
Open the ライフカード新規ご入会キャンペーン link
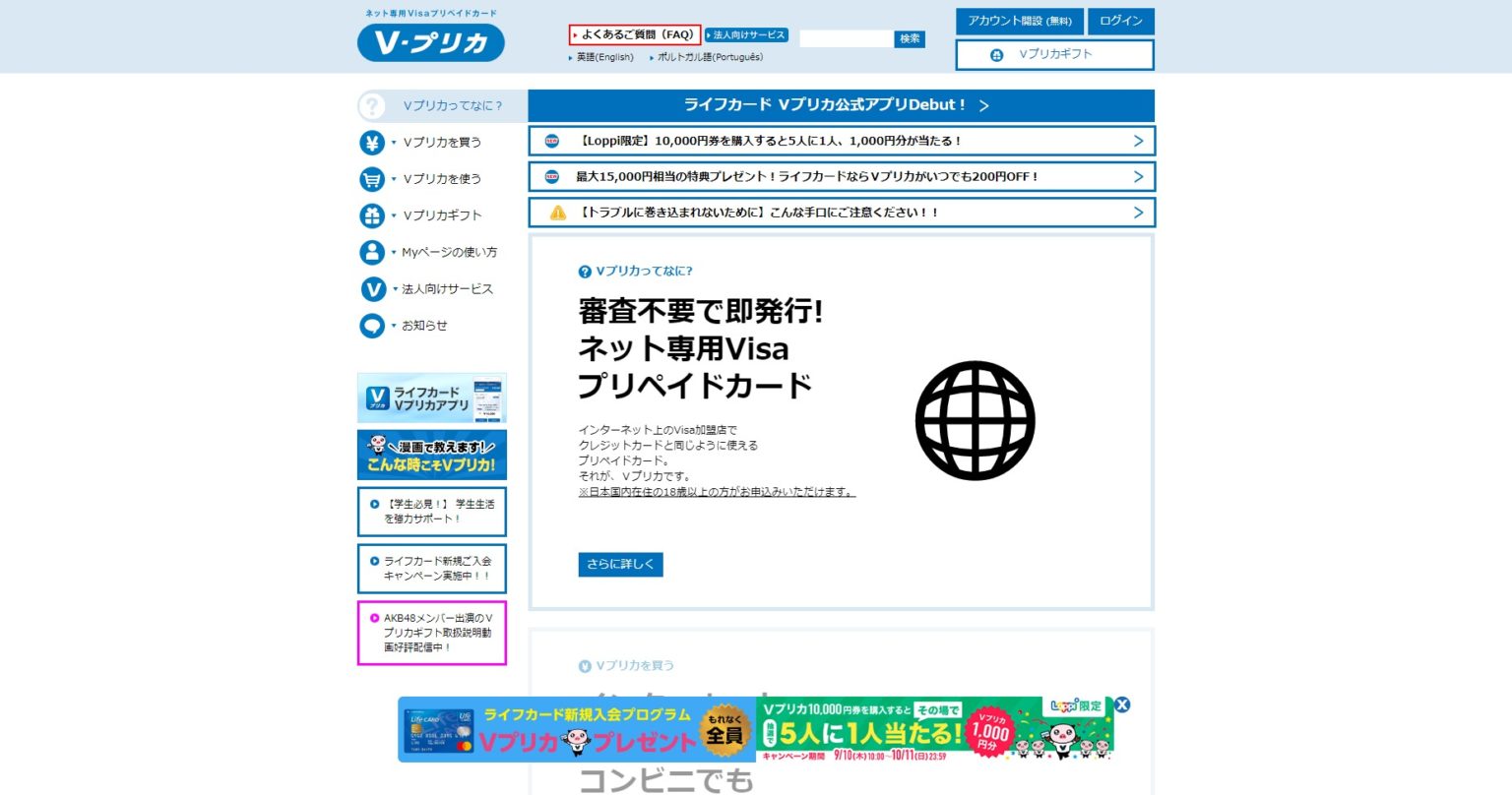click(432, 569)
